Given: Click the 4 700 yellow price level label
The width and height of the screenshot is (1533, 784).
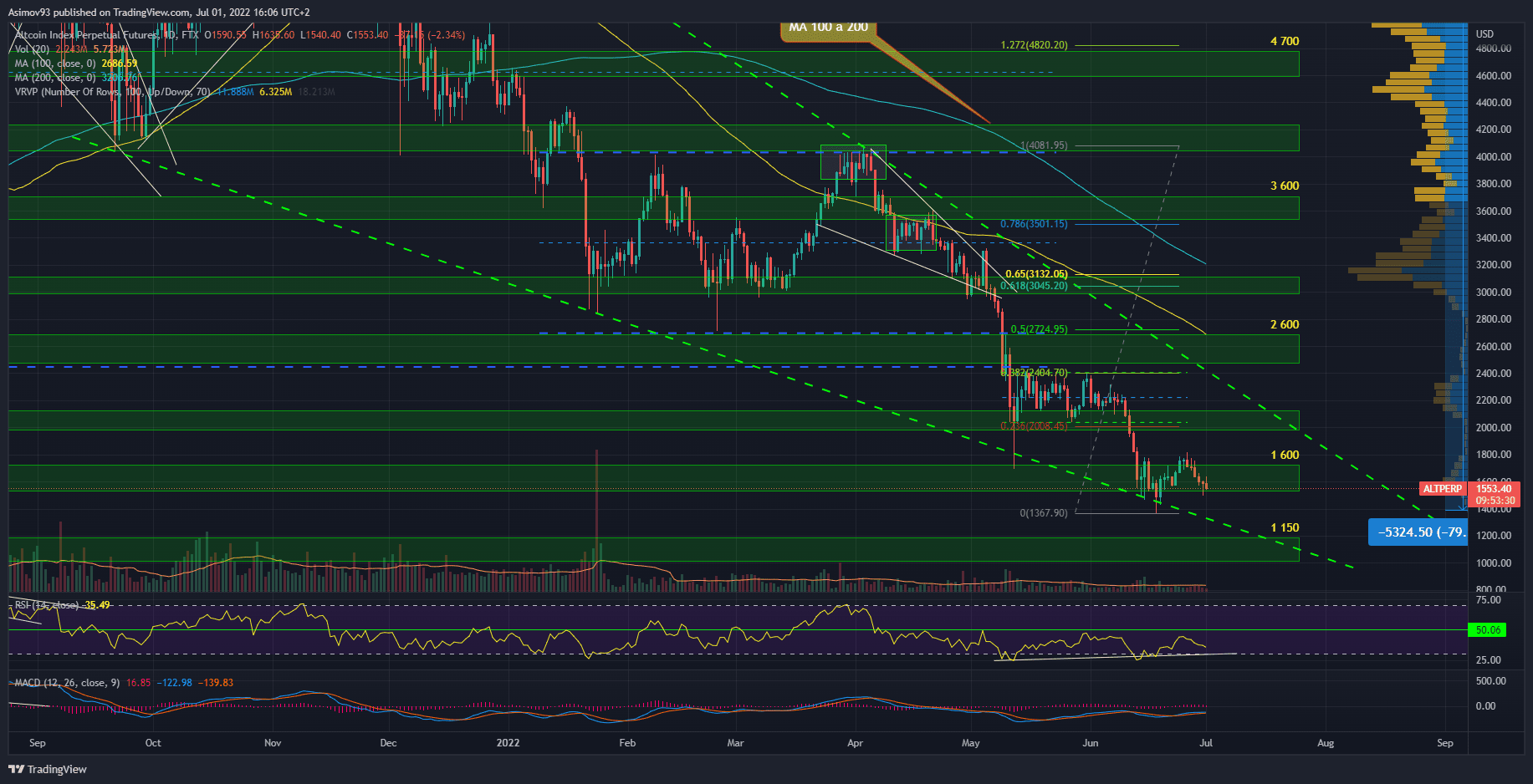Looking at the screenshot, I should tap(1285, 41).
